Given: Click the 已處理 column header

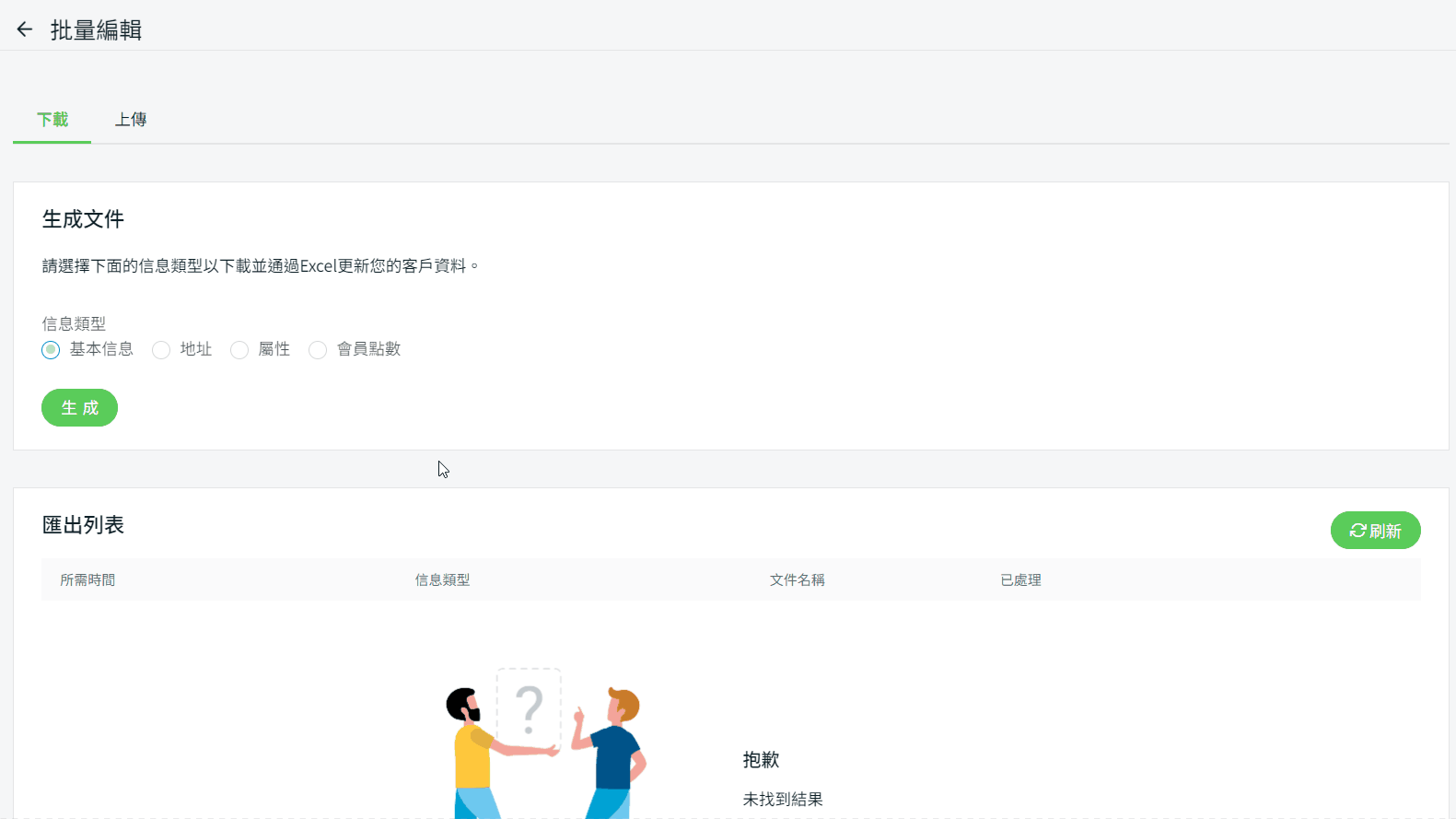Looking at the screenshot, I should [1020, 579].
